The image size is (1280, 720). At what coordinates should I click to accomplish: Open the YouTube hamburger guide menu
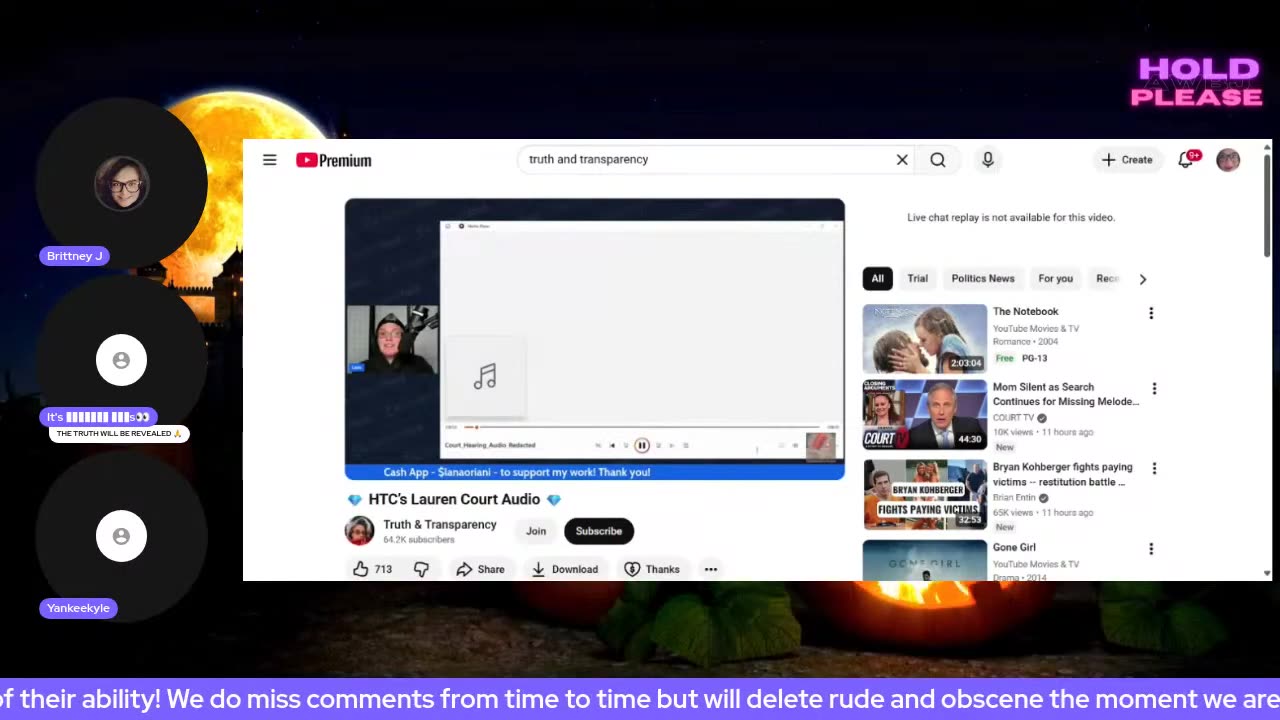tap(270, 160)
